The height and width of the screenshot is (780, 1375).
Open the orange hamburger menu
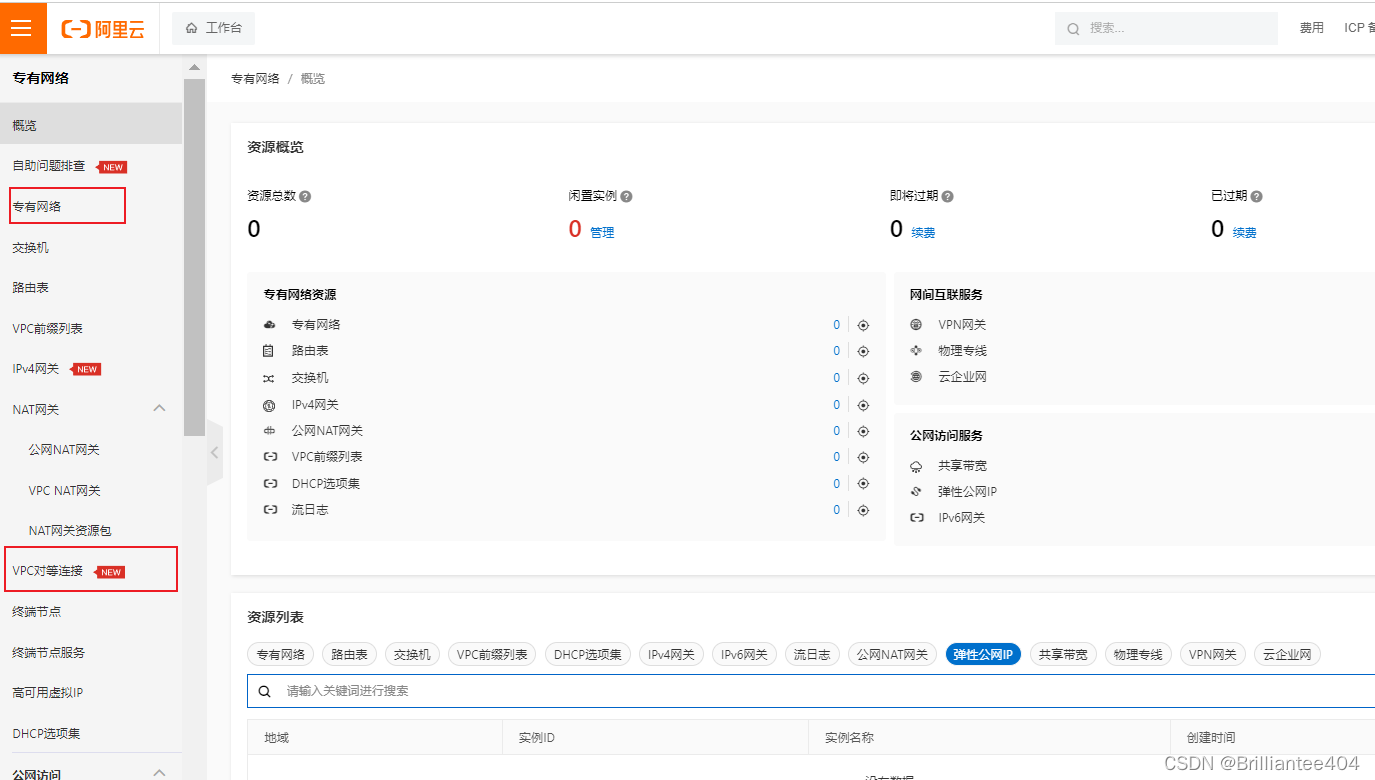click(x=23, y=28)
